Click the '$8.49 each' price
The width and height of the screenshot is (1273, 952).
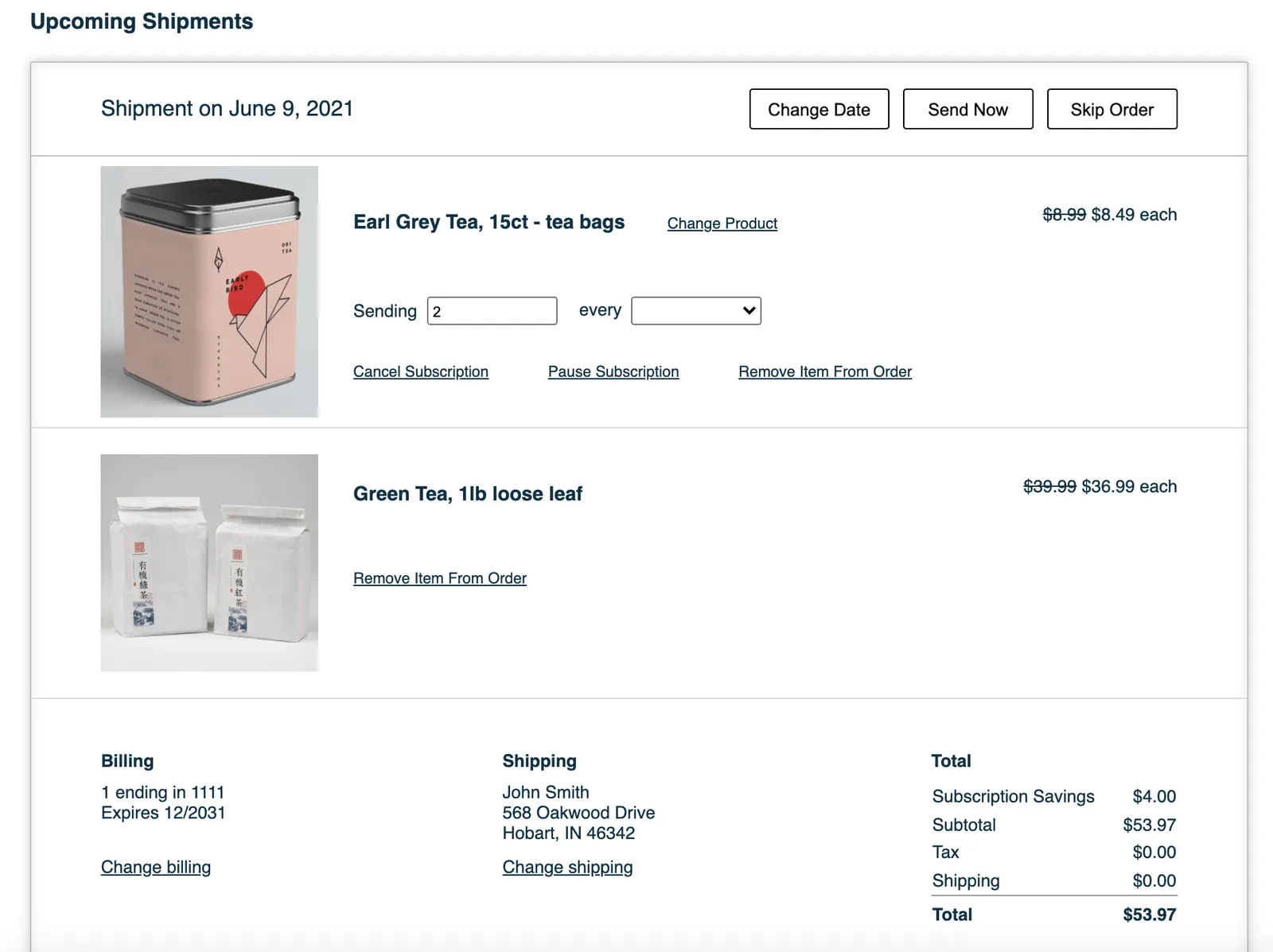[1134, 215]
